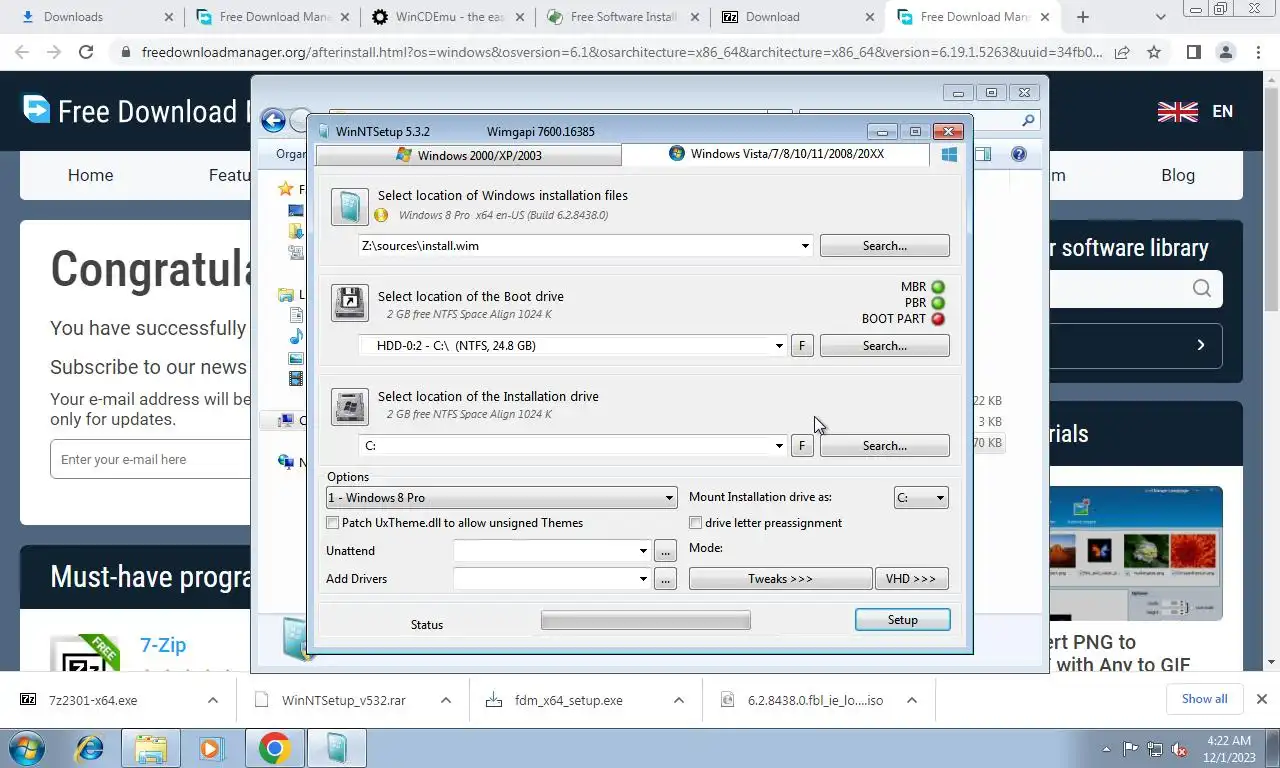Image resolution: width=1280 pixels, height=768 pixels.
Task: Click the green PBR status light
Action: (938, 303)
